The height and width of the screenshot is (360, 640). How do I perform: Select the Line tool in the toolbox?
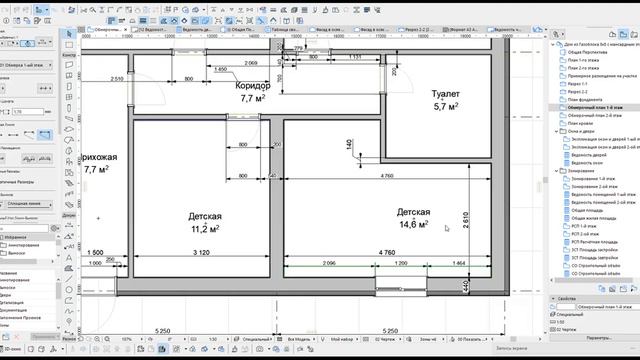69,279
